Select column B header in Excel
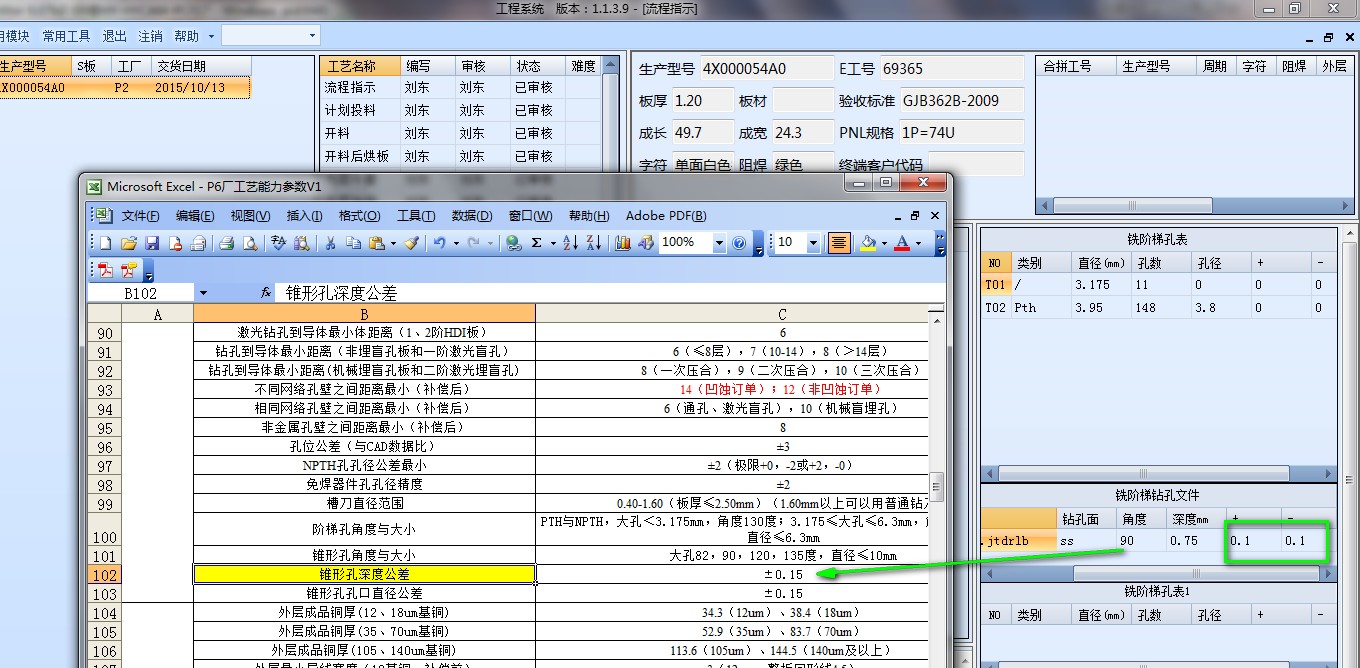Image resolution: width=1360 pixels, height=668 pixels. click(364, 314)
